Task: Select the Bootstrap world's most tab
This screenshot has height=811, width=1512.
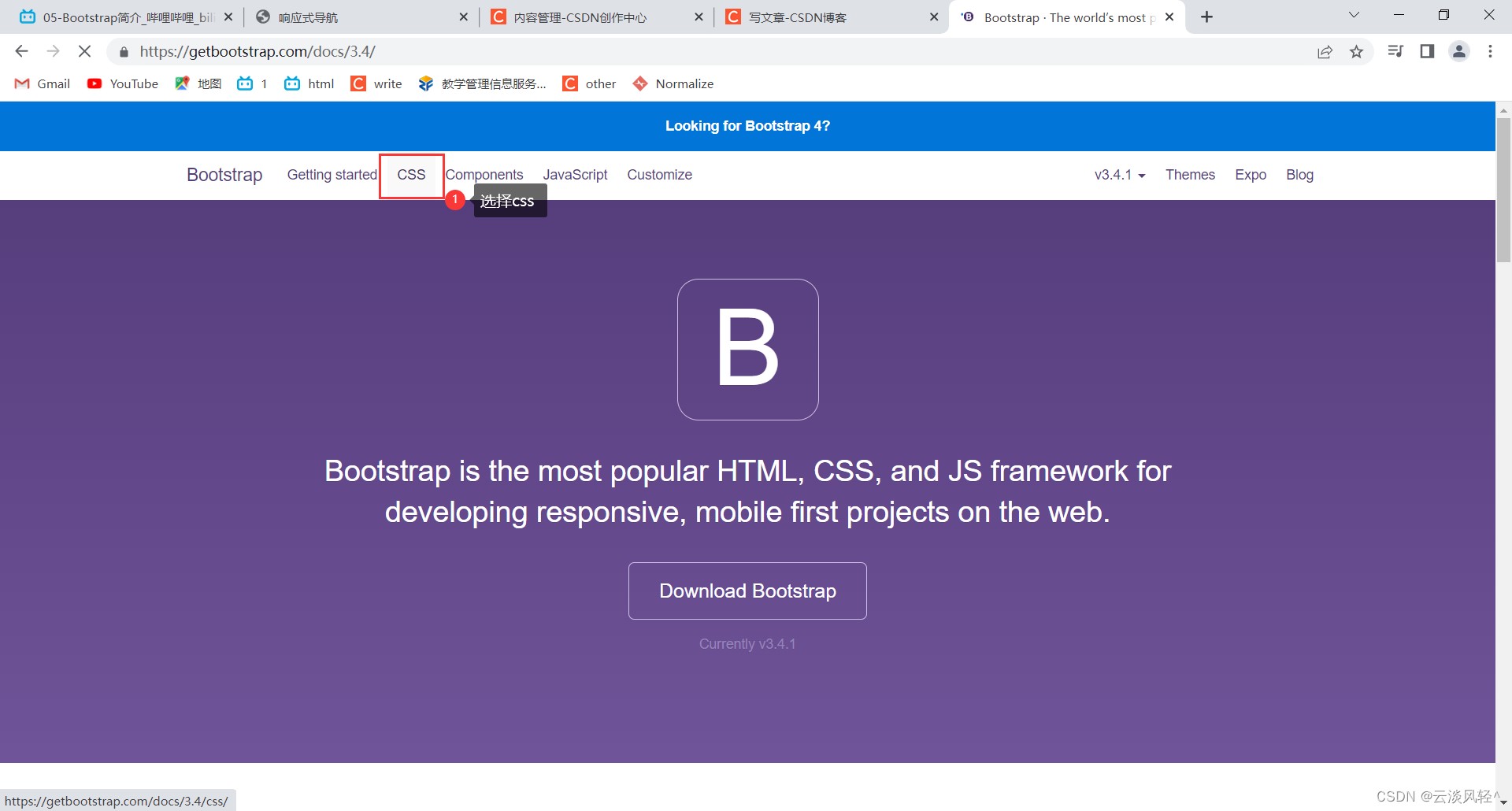Action: [x=1067, y=17]
